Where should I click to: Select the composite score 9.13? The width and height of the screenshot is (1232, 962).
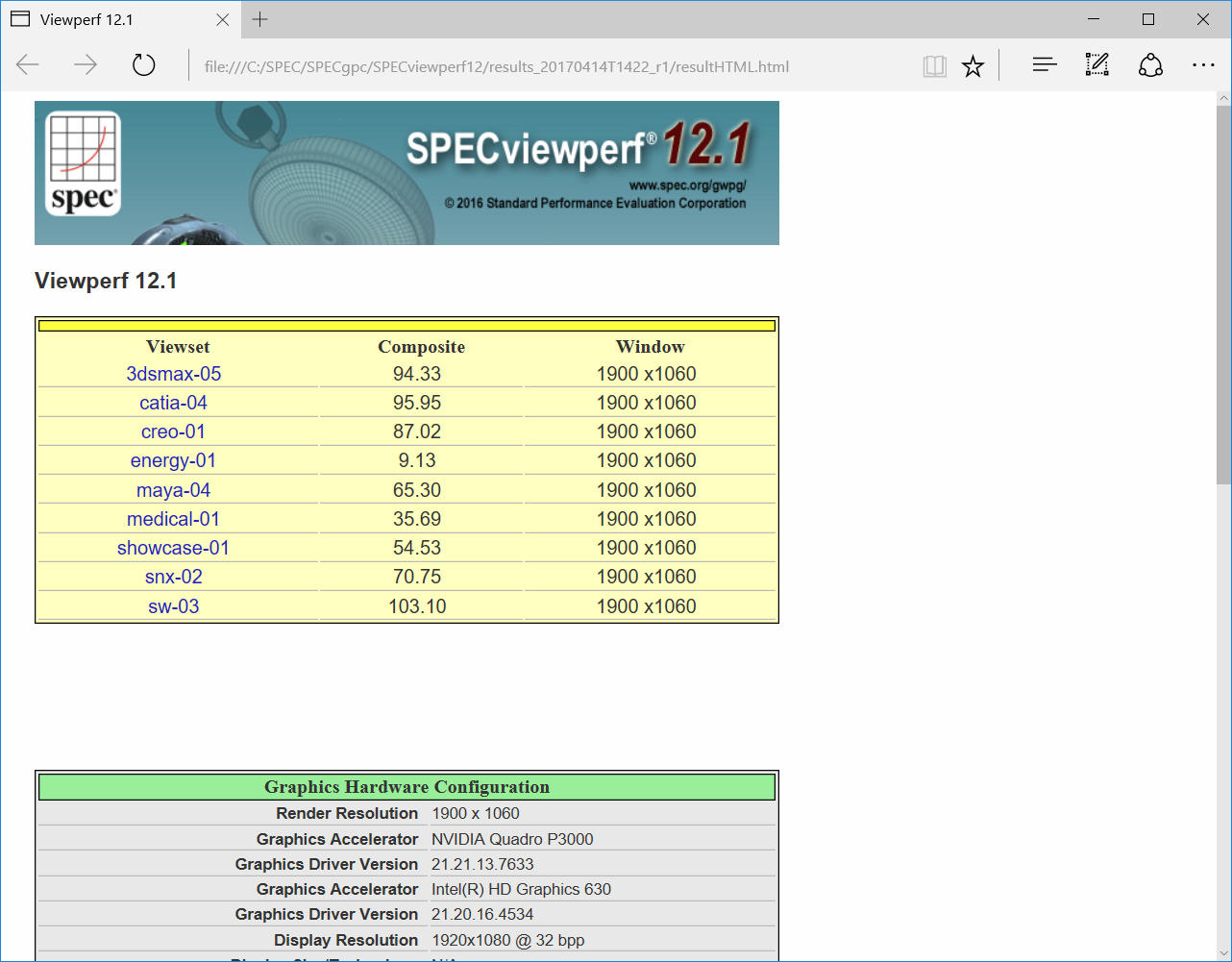[x=417, y=460]
